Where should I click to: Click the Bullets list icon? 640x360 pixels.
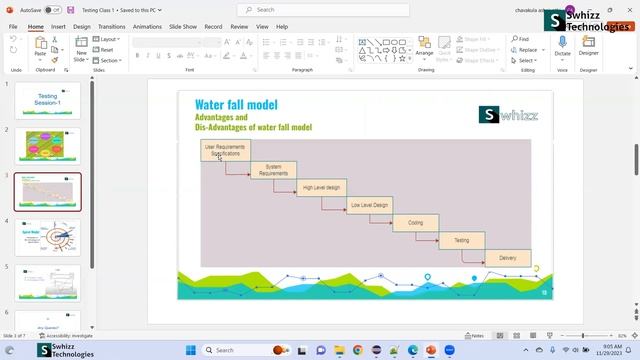click(267, 42)
